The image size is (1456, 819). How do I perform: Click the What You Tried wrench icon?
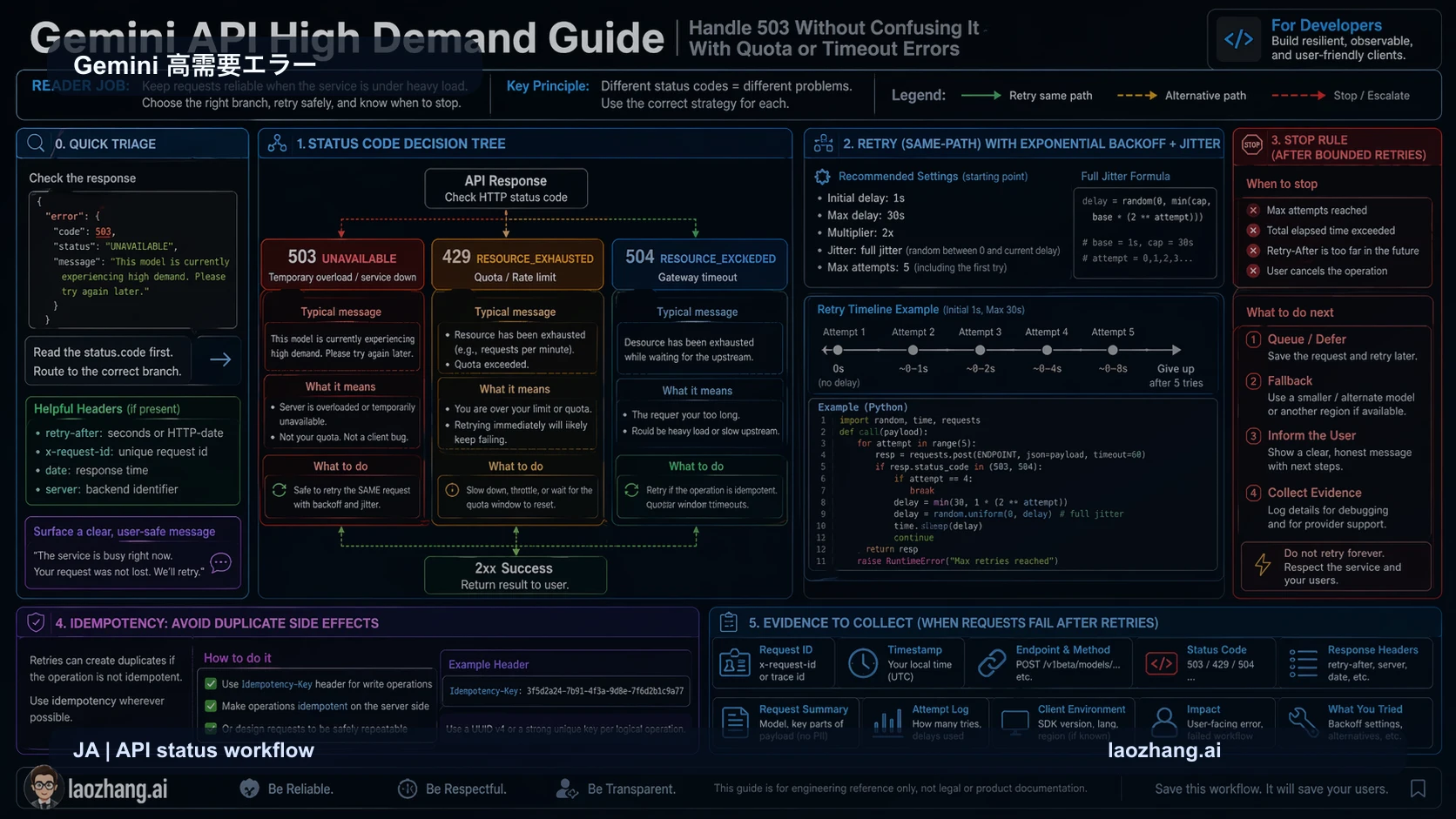(1304, 721)
